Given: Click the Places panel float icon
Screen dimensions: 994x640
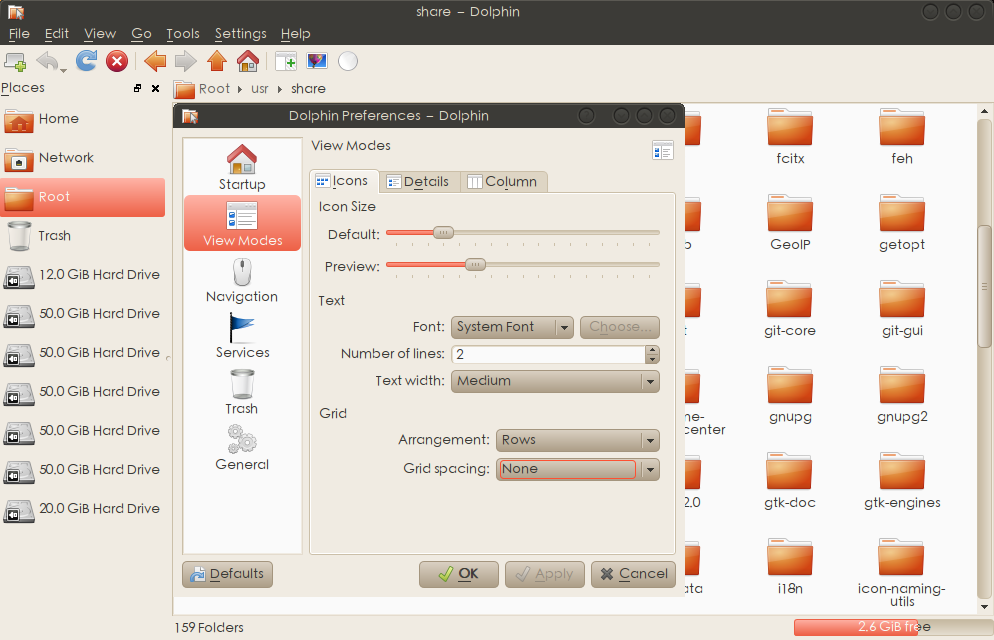Looking at the screenshot, I should [138, 89].
